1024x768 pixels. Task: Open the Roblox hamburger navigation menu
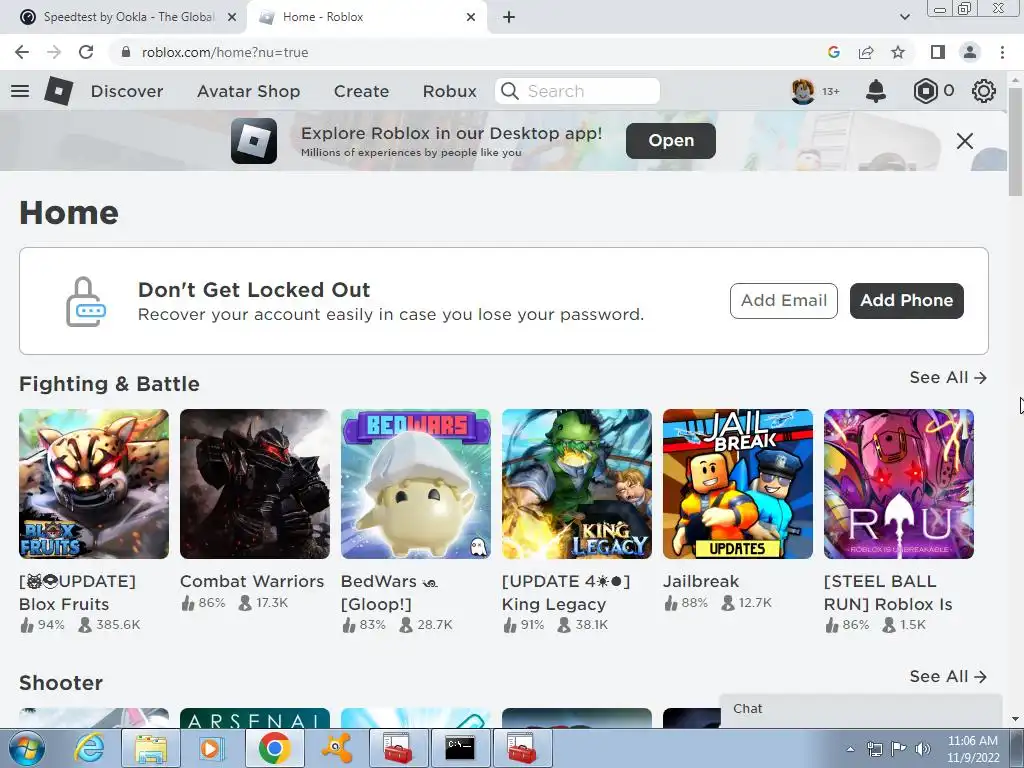(20, 91)
